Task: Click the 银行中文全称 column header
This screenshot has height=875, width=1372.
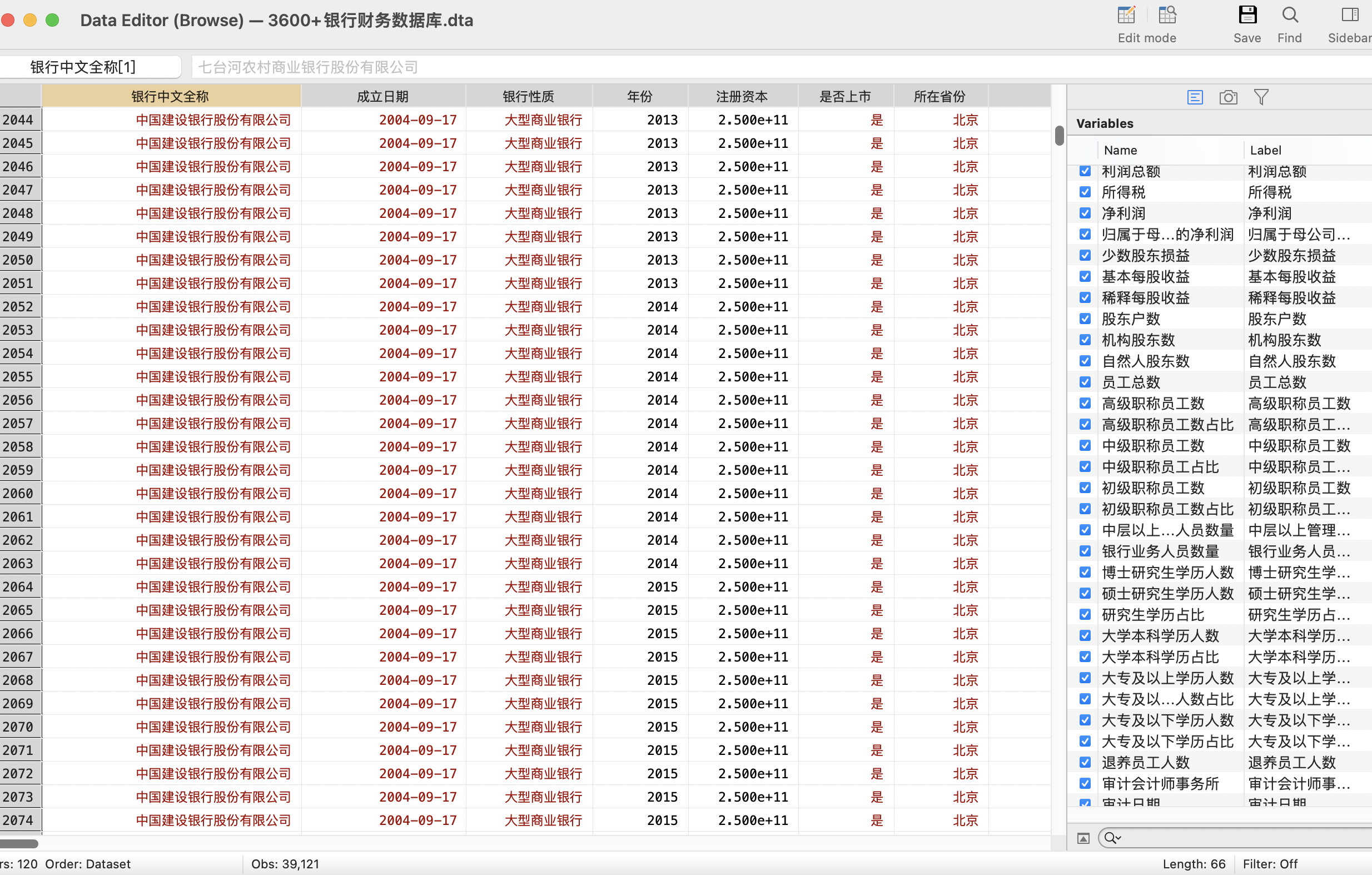Action: (x=170, y=96)
